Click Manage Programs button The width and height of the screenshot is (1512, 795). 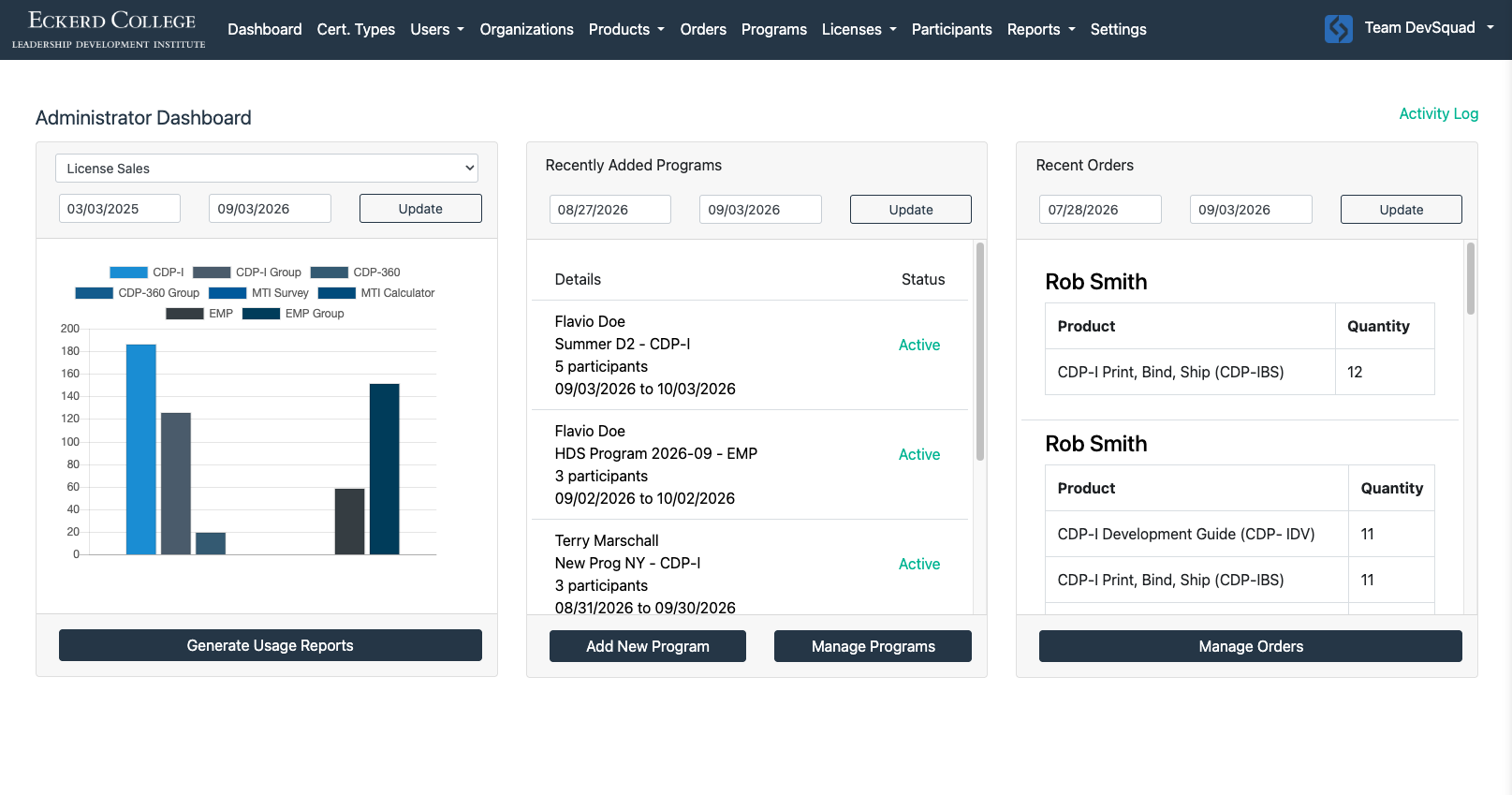coord(873,646)
